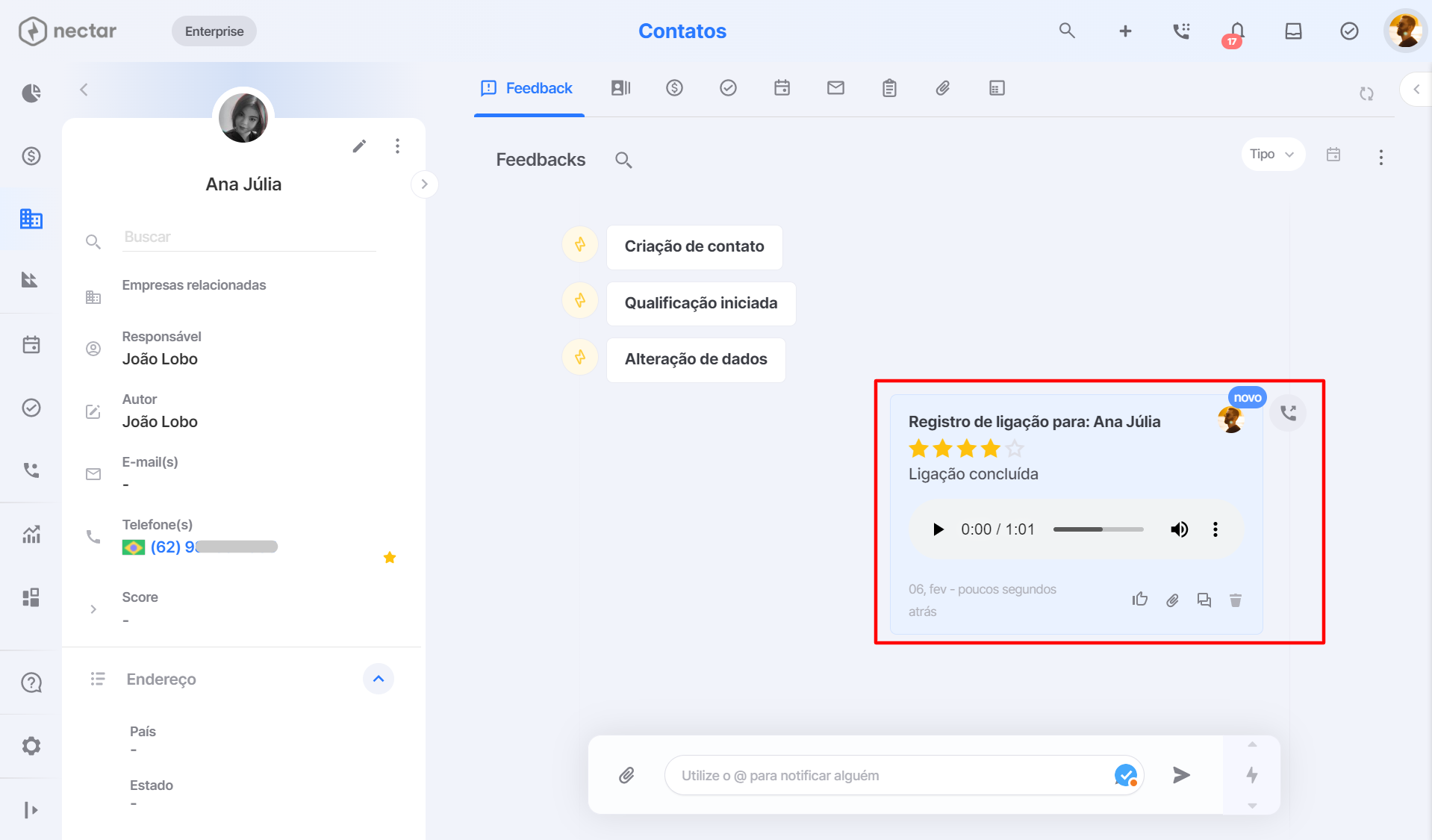Open the notifications bell icon
Screen dimensions: 1432x840
(1236, 31)
